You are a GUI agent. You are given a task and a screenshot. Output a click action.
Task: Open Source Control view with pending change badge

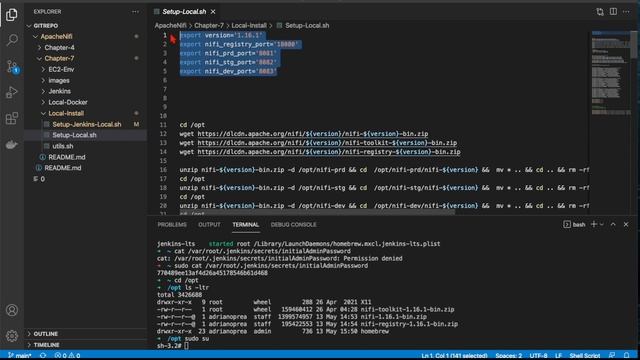12,67
